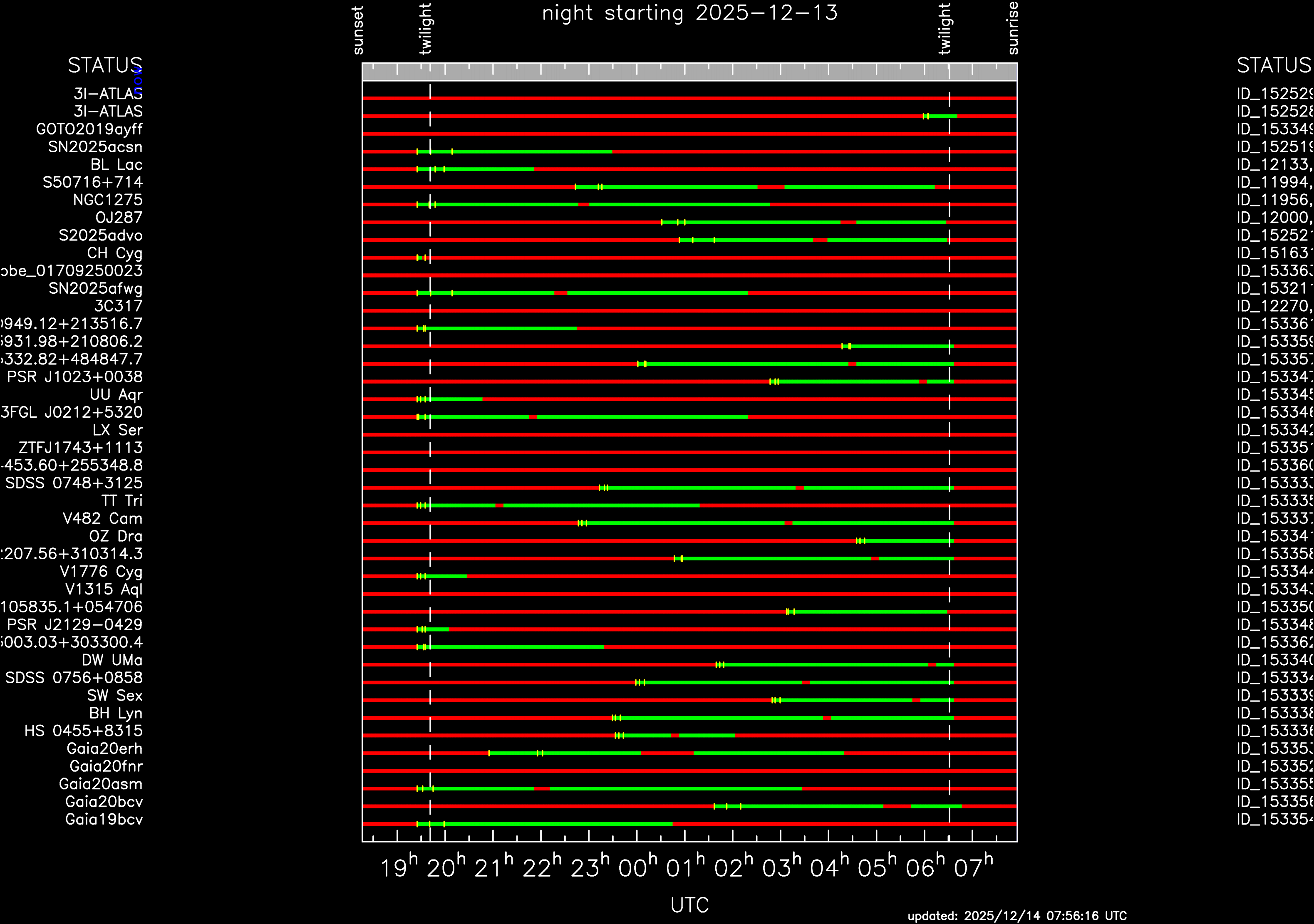The height and width of the screenshot is (924, 1314).
Task: Click the Gaia20erh target label
Action: coord(104,748)
